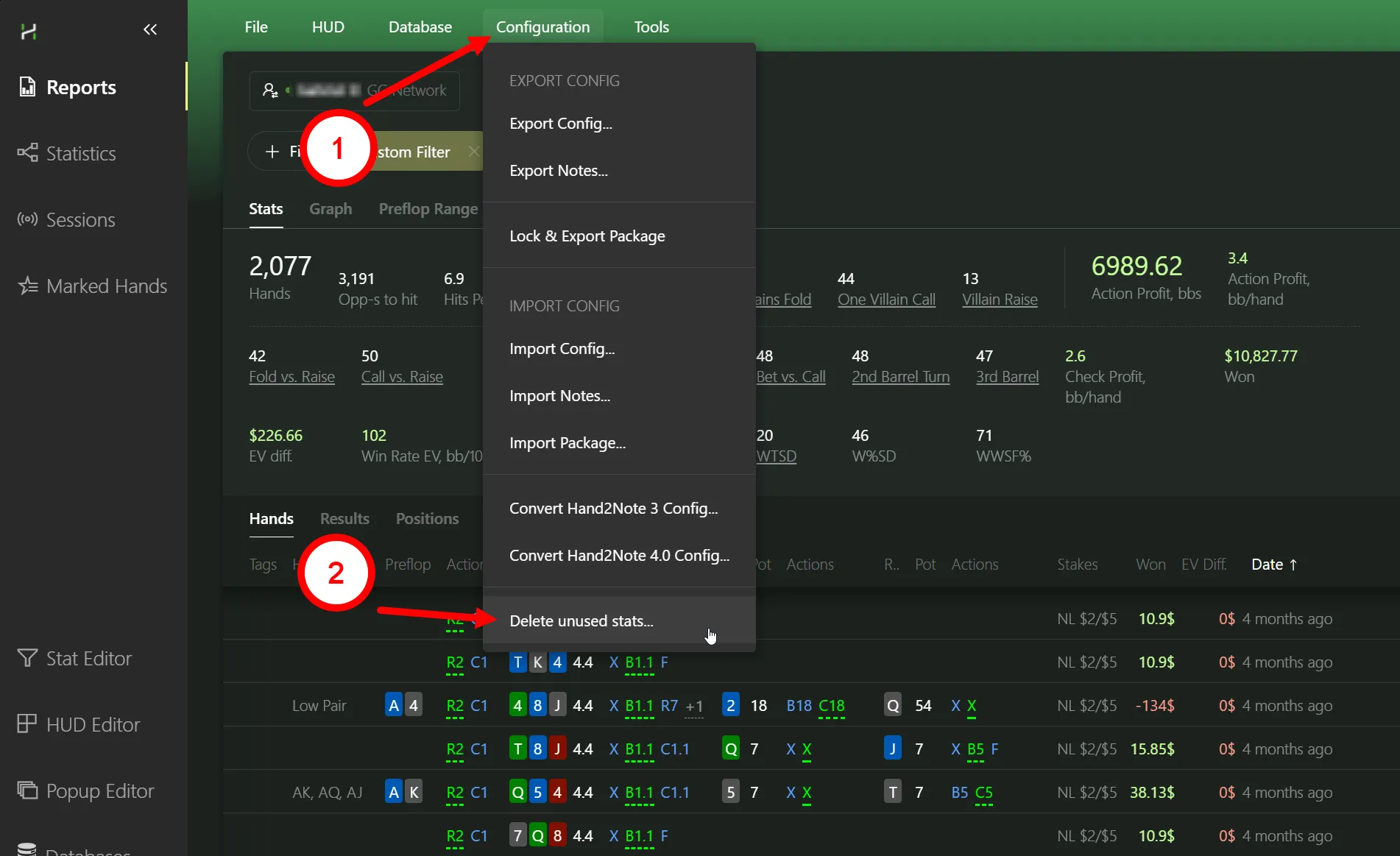Select Export Config from the menu
Image resolution: width=1400 pixels, height=856 pixels.
pyautogui.click(x=560, y=124)
